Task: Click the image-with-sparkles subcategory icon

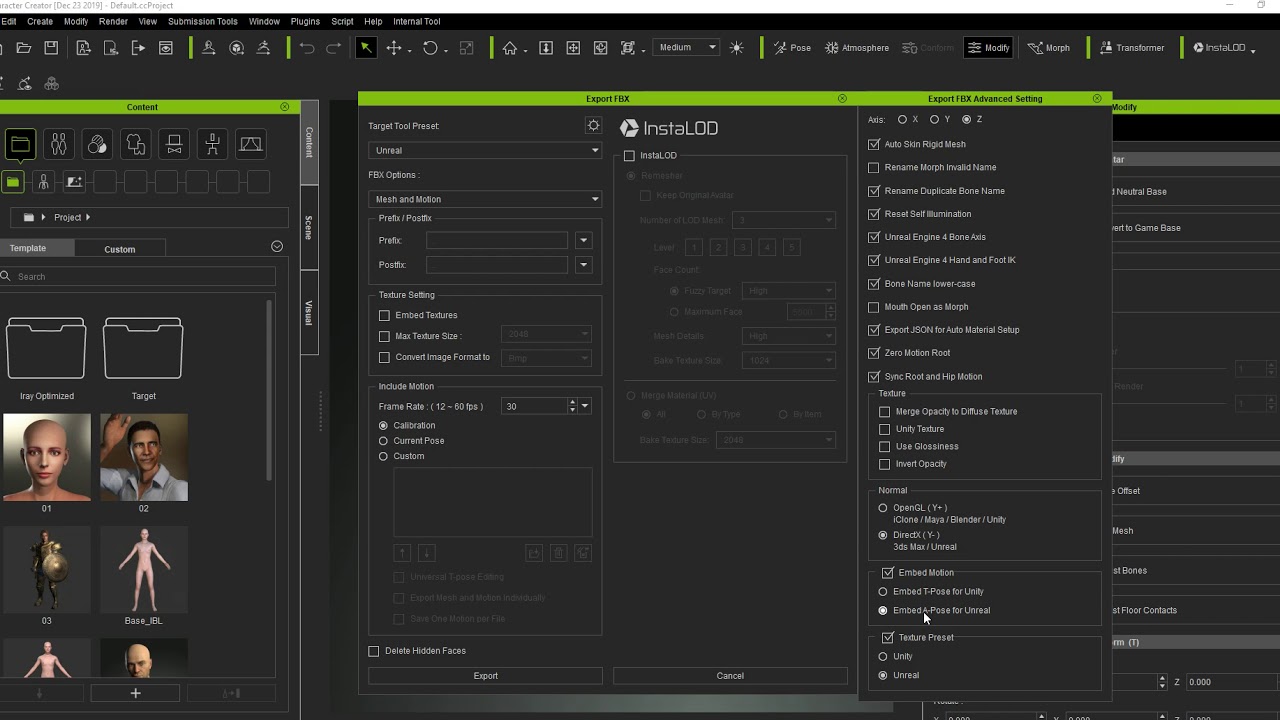Action: tap(74, 182)
